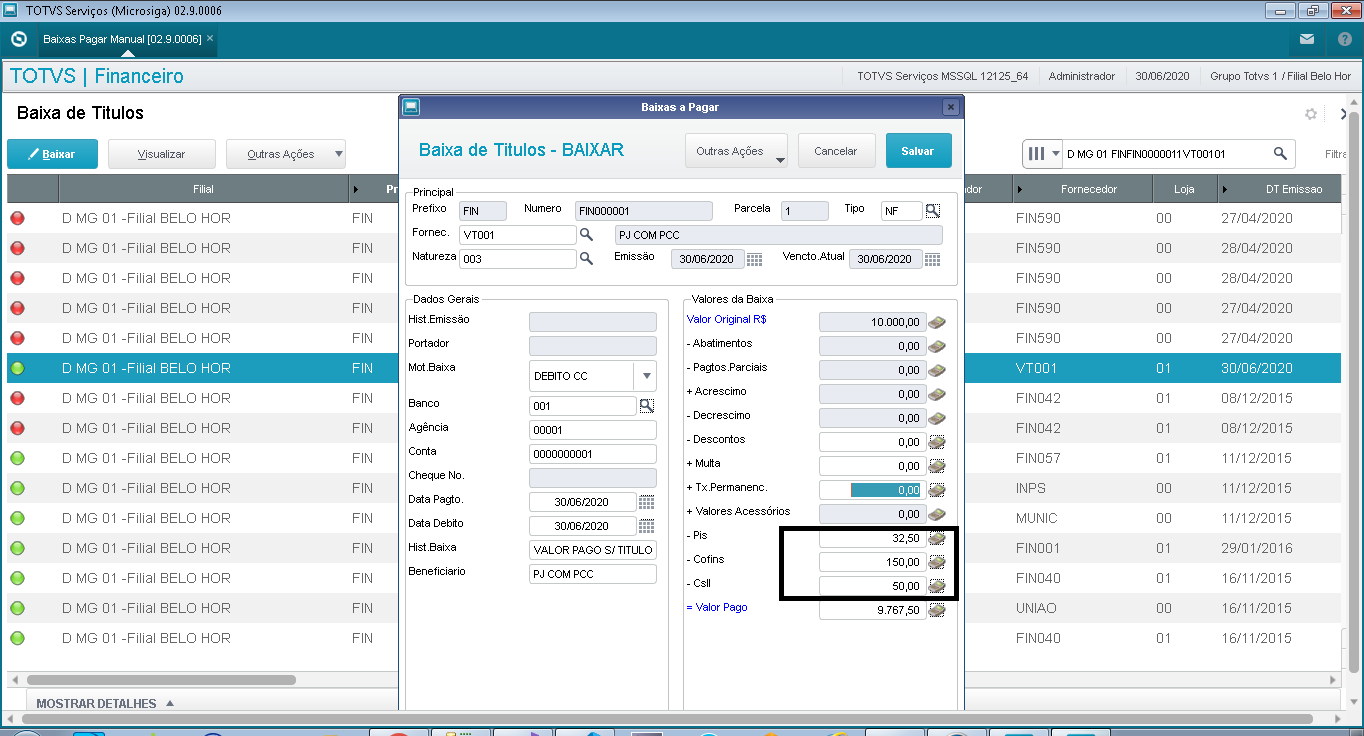Click the money icon beside Multa
Image resolution: width=1364 pixels, height=736 pixels.
(936, 466)
